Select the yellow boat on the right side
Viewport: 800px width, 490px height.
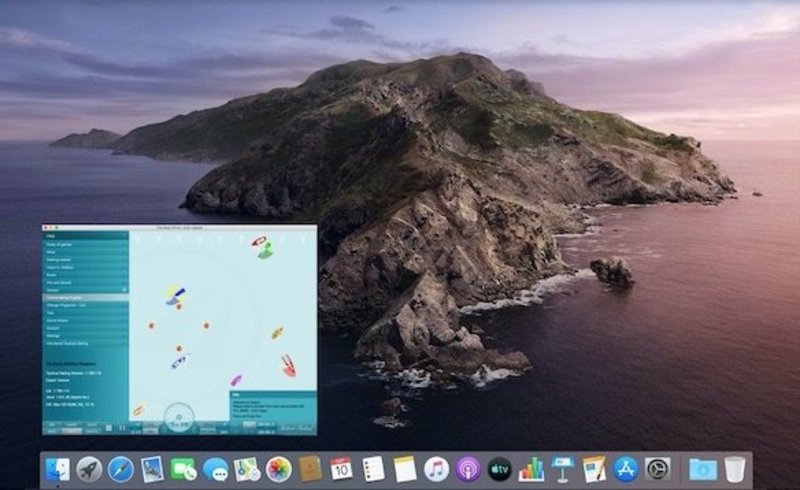pos(277,333)
